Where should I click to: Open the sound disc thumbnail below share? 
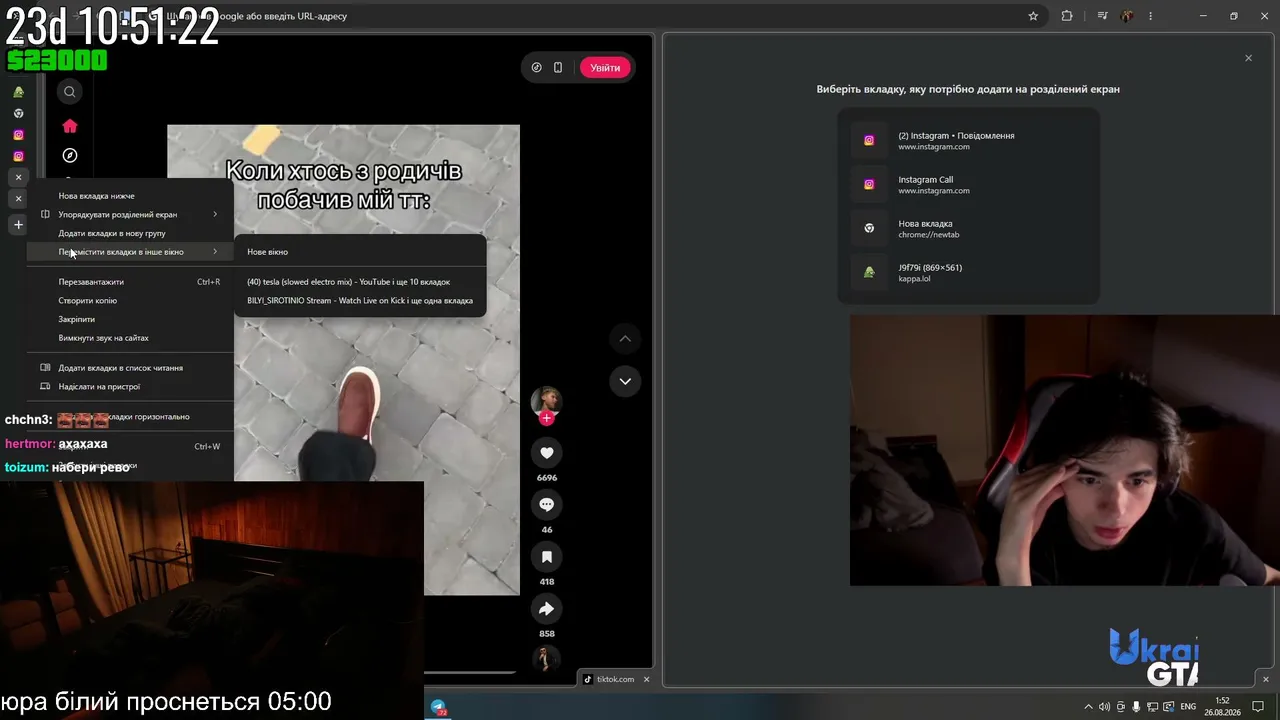[546, 658]
